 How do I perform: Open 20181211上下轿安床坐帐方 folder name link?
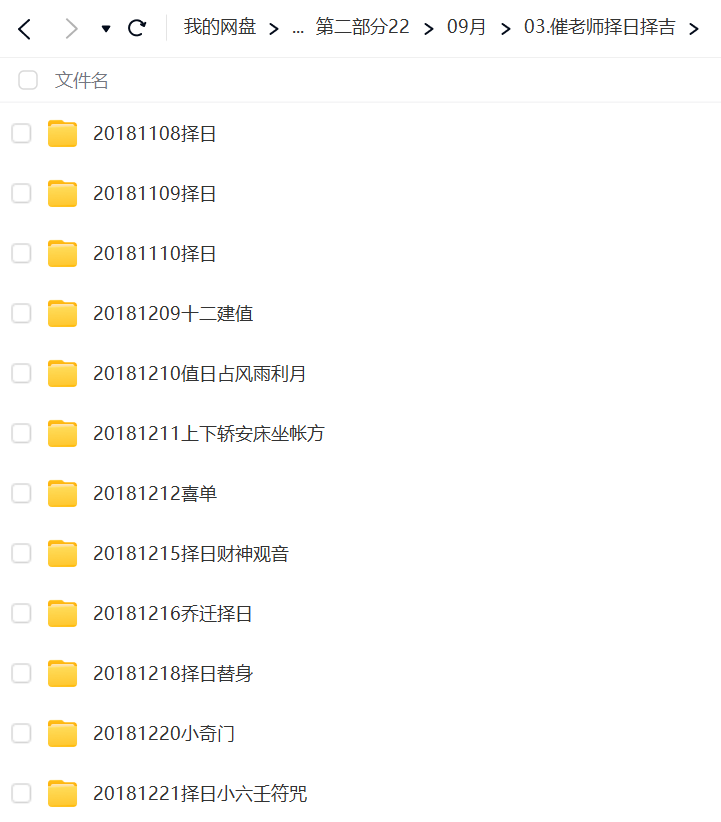[x=209, y=434]
